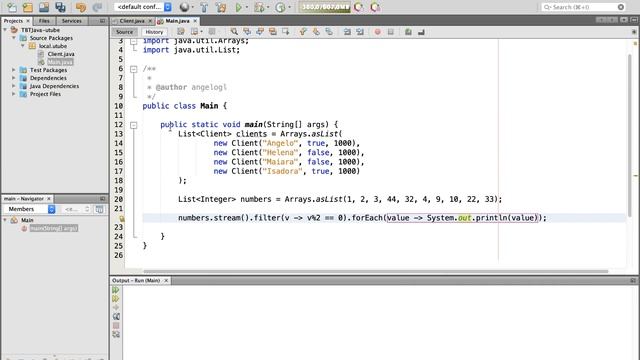The width and height of the screenshot is (640, 360).
Task: Click the green Re-run icon in Output
Action: pos(116,290)
